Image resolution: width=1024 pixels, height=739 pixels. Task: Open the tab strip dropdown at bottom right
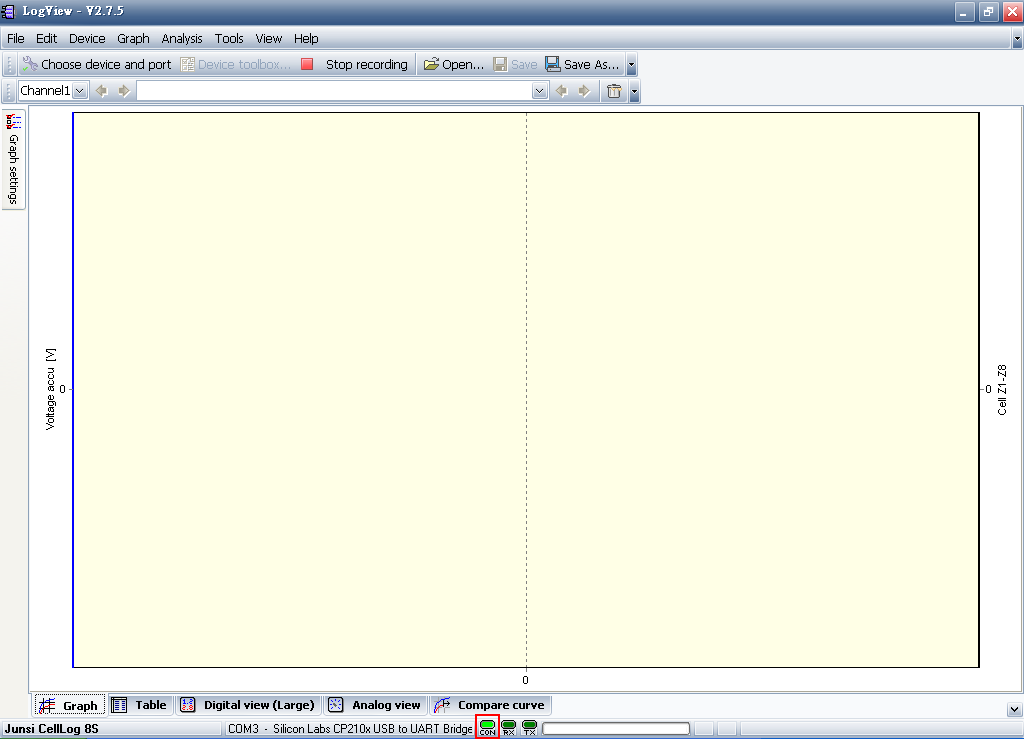click(x=1014, y=710)
